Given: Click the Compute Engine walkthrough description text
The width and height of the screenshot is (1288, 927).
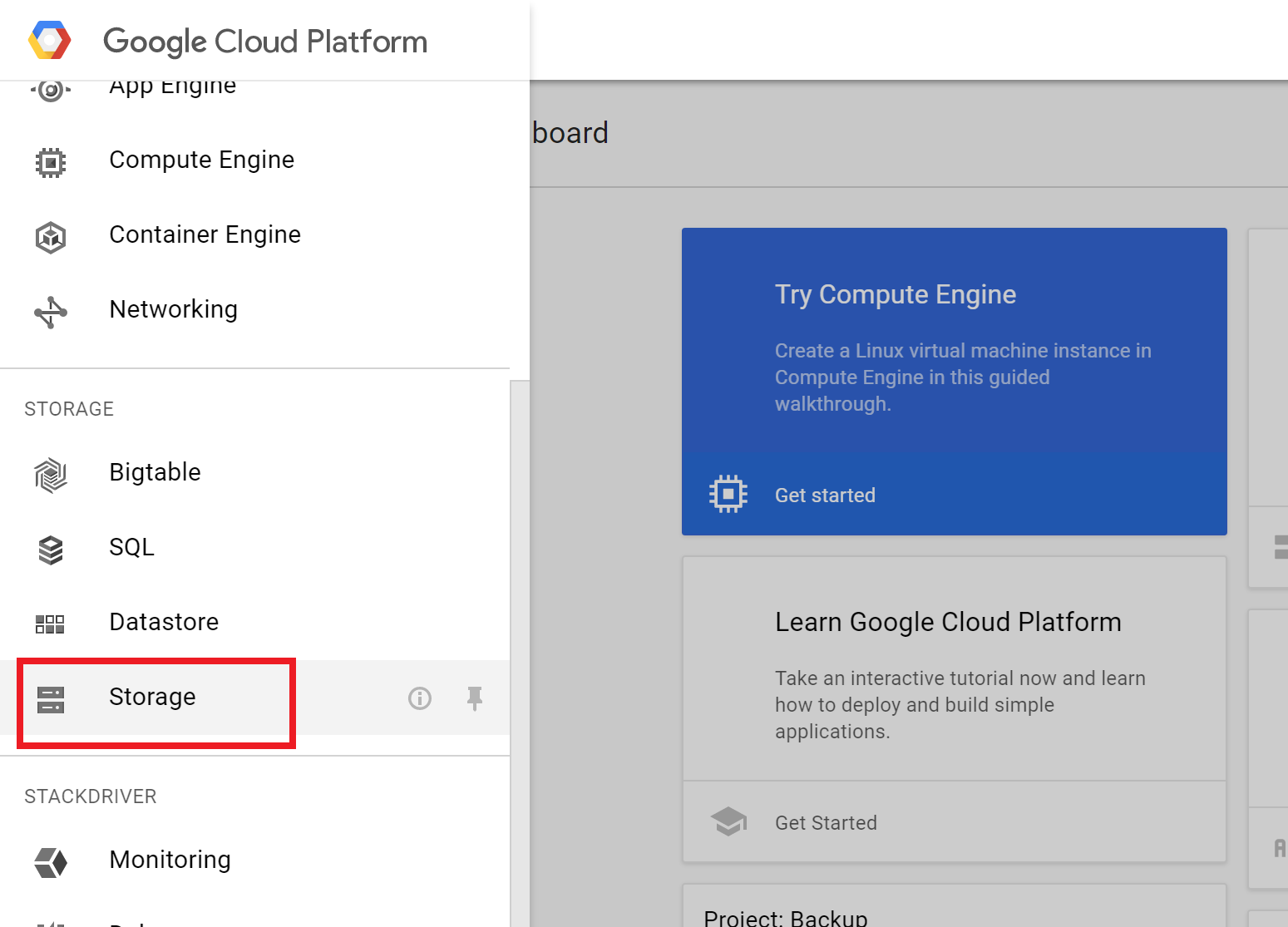Looking at the screenshot, I should [963, 377].
